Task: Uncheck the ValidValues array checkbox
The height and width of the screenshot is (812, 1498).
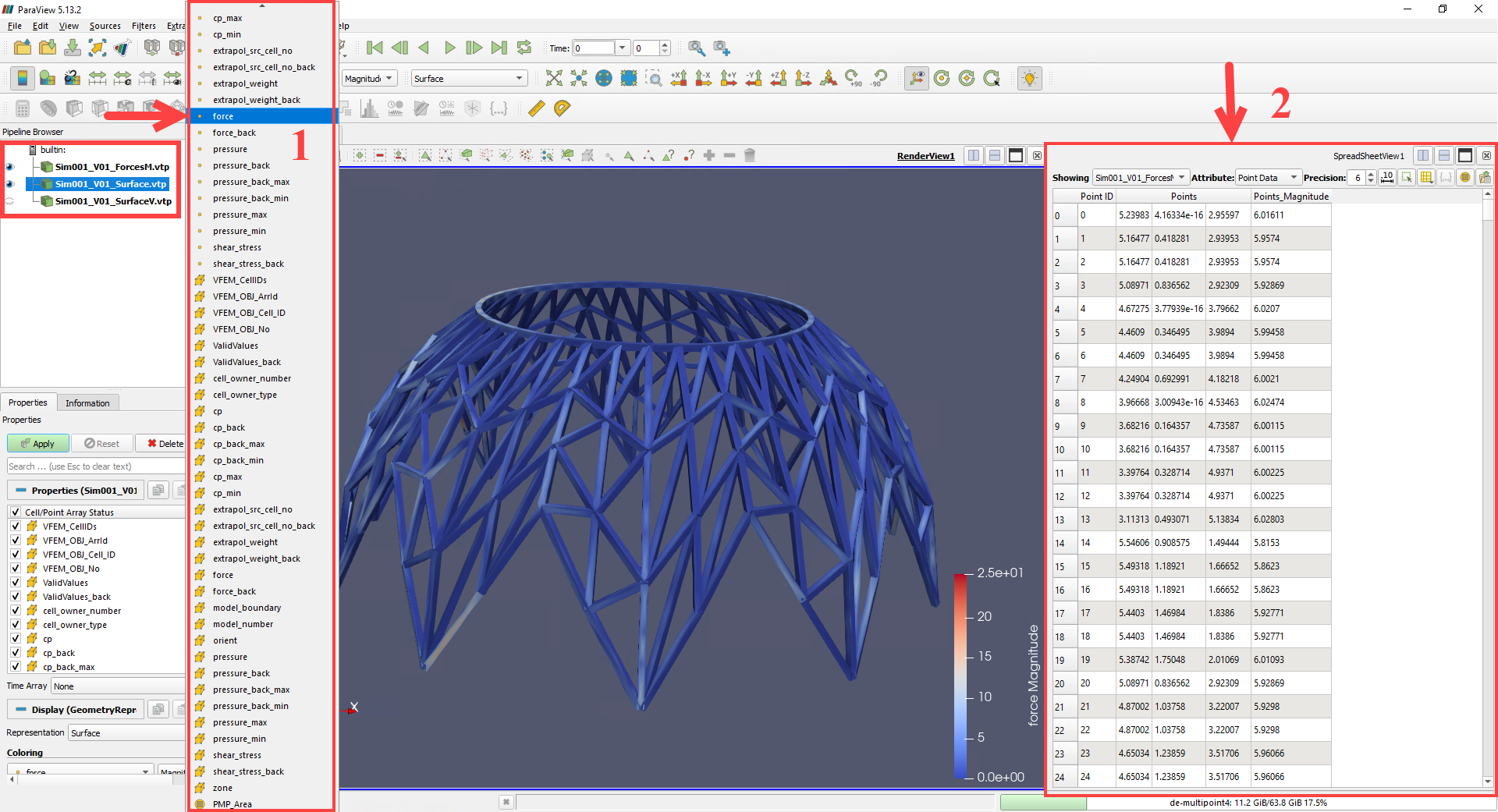Action: pyautogui.click(x=16, y=582)
